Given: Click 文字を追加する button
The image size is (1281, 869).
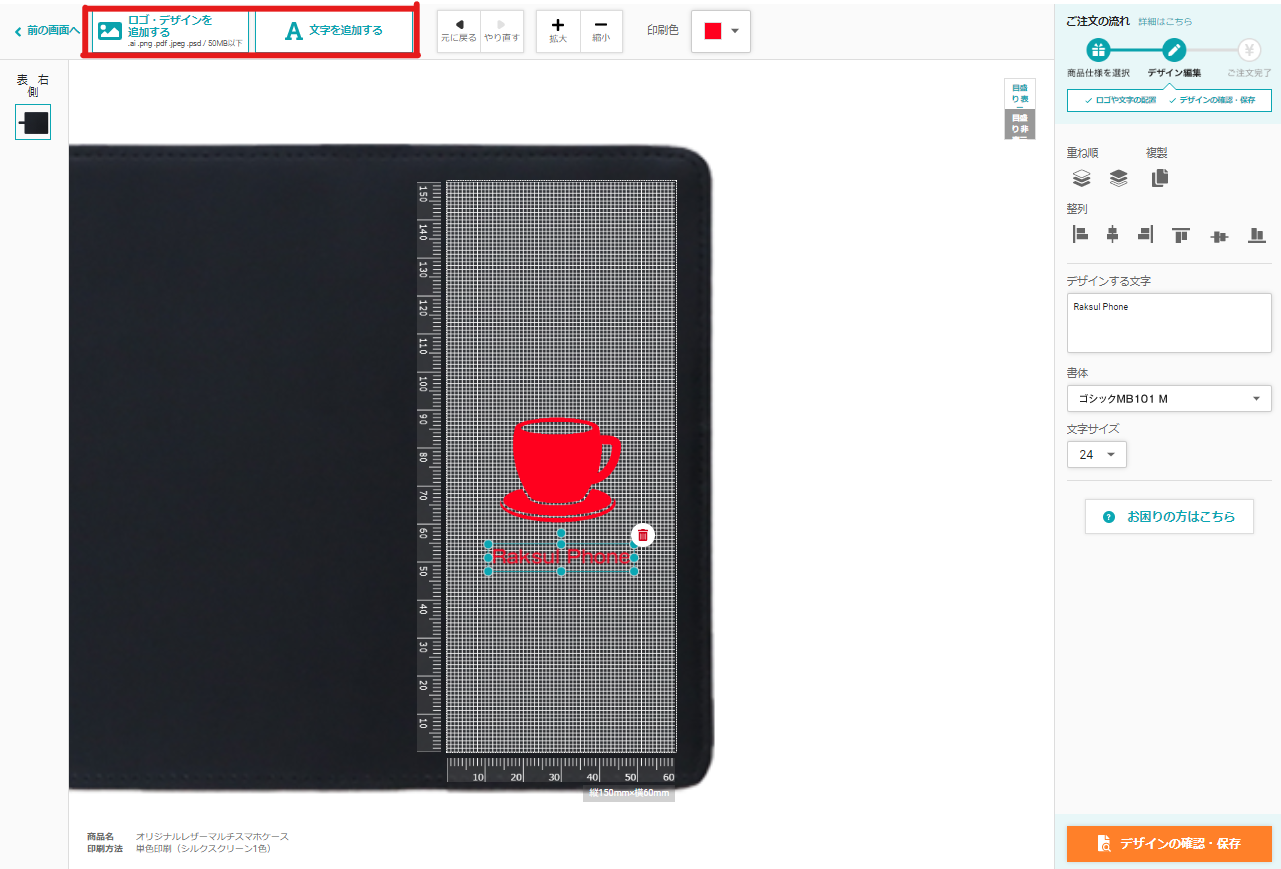Looking at the screenshot, I should click(x=334, y=31).
